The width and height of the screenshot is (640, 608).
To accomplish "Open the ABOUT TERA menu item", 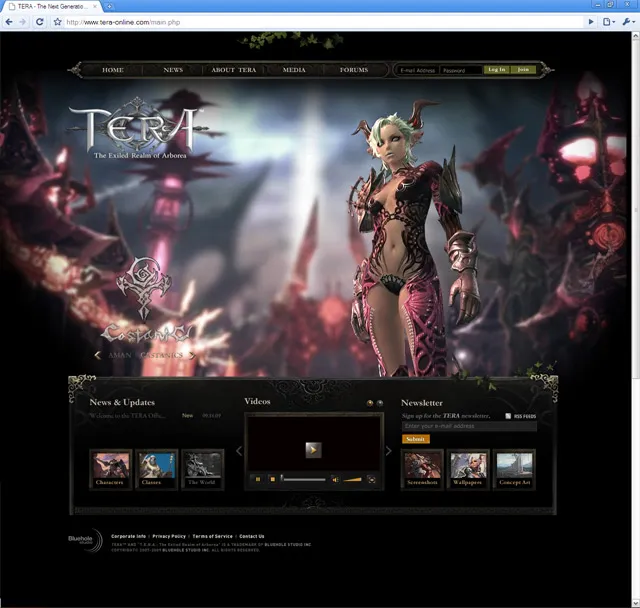I will [x=233, y=70].
